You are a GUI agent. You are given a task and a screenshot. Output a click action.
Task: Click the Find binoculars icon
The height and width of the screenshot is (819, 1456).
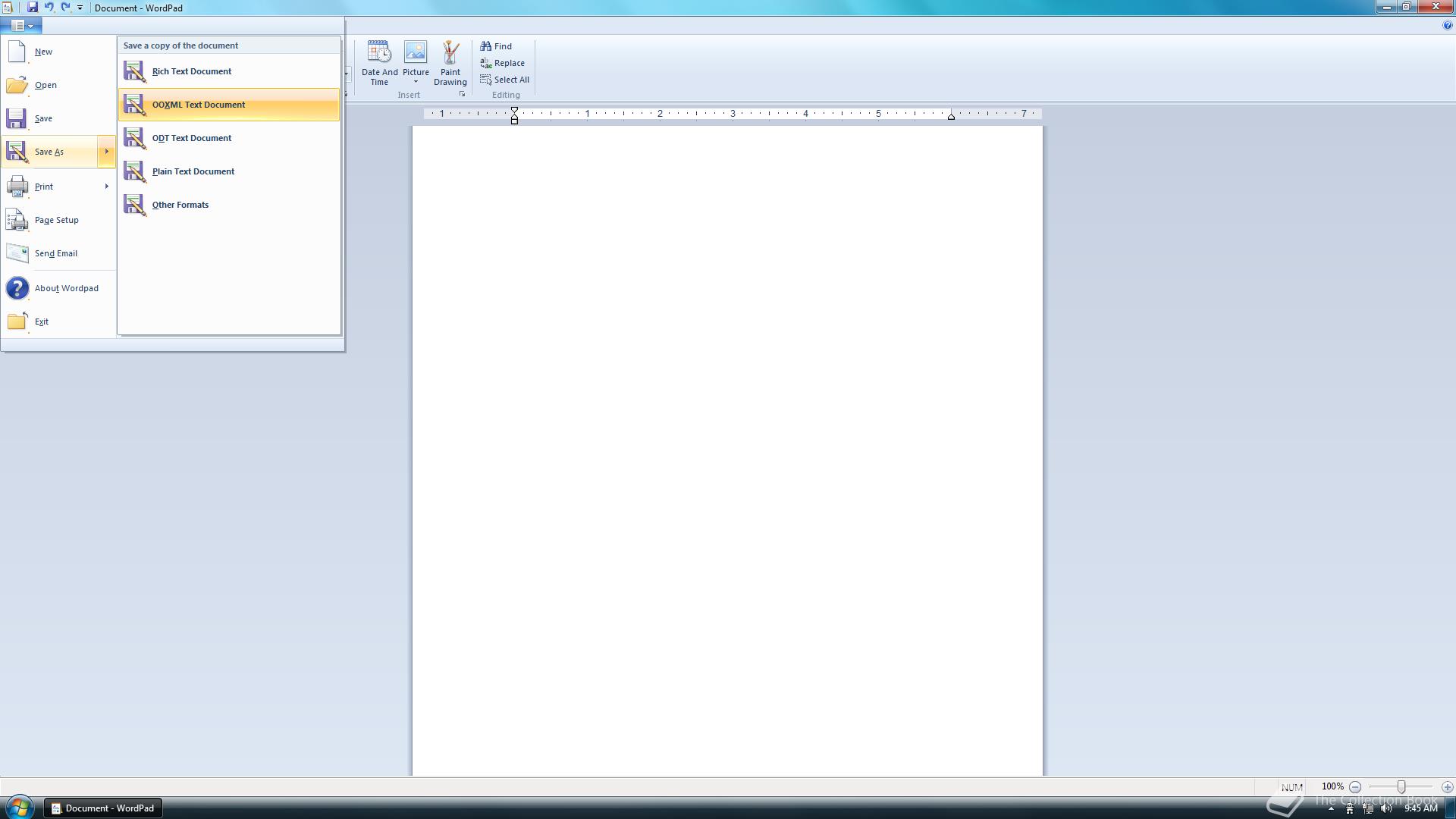485,46
